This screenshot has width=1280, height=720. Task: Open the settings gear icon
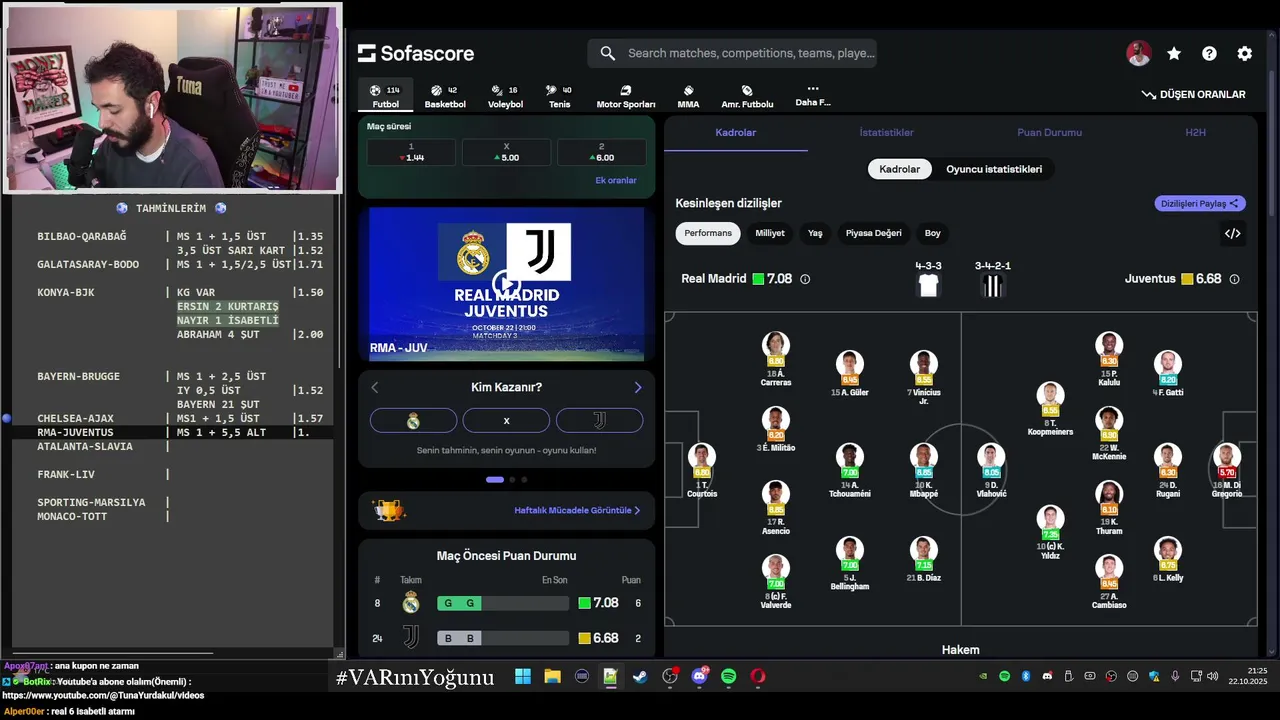coord(1244,54)
